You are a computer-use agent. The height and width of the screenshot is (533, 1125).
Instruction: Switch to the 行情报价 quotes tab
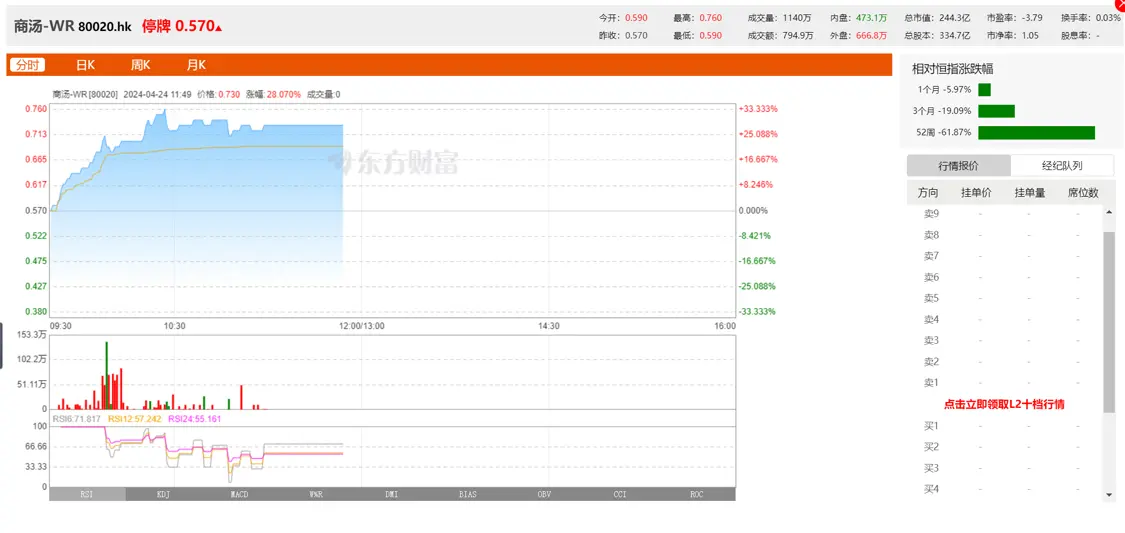[959, 166]
